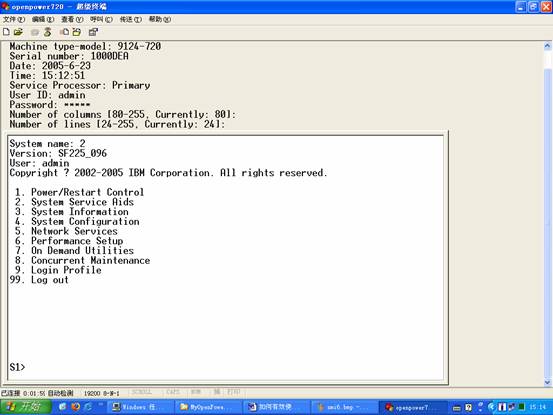553x415 pixels.
Task: Click the Disconnect toolbar icon
Action: pyautogui.click(x=48, y=32)
